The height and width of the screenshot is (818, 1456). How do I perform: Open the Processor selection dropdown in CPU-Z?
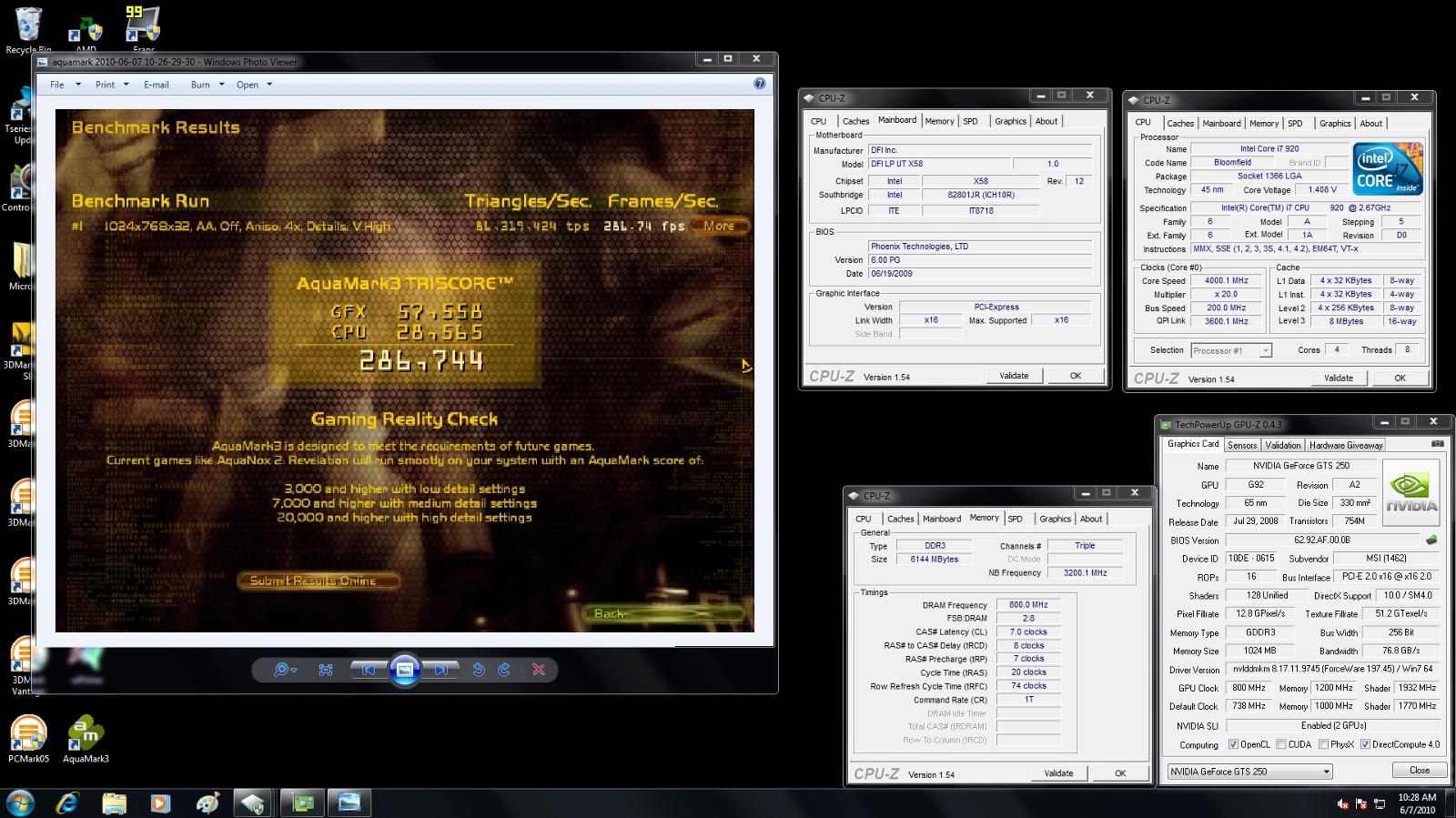(x=1230, y=350)
